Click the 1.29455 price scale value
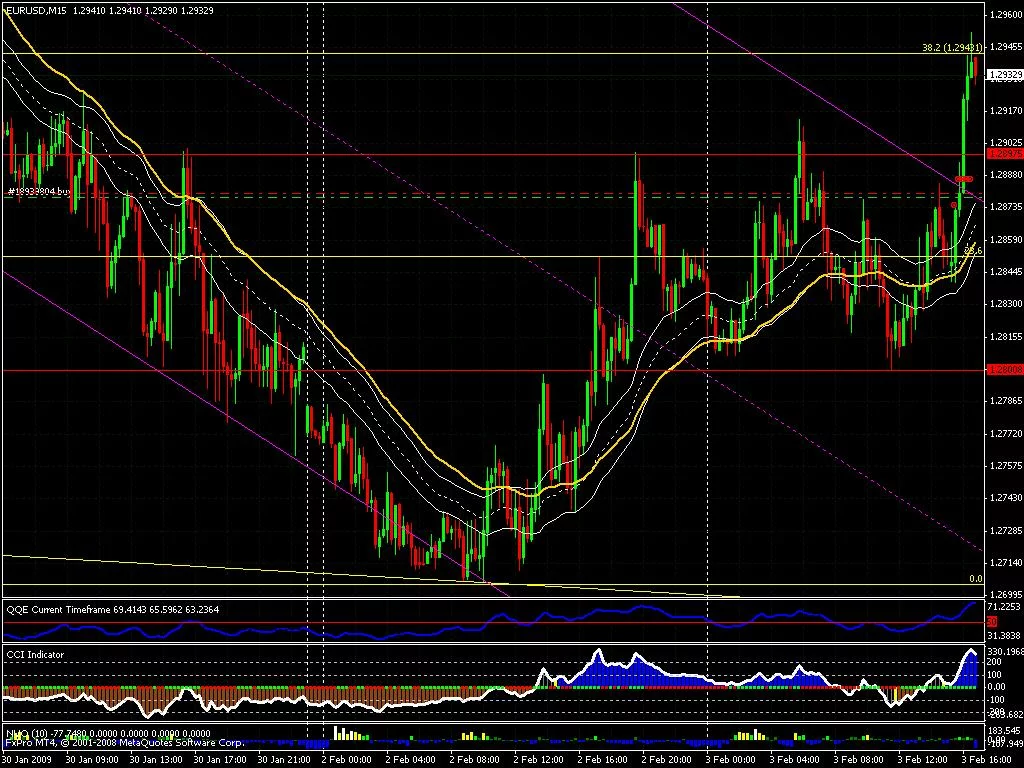 click(1006, 46)
